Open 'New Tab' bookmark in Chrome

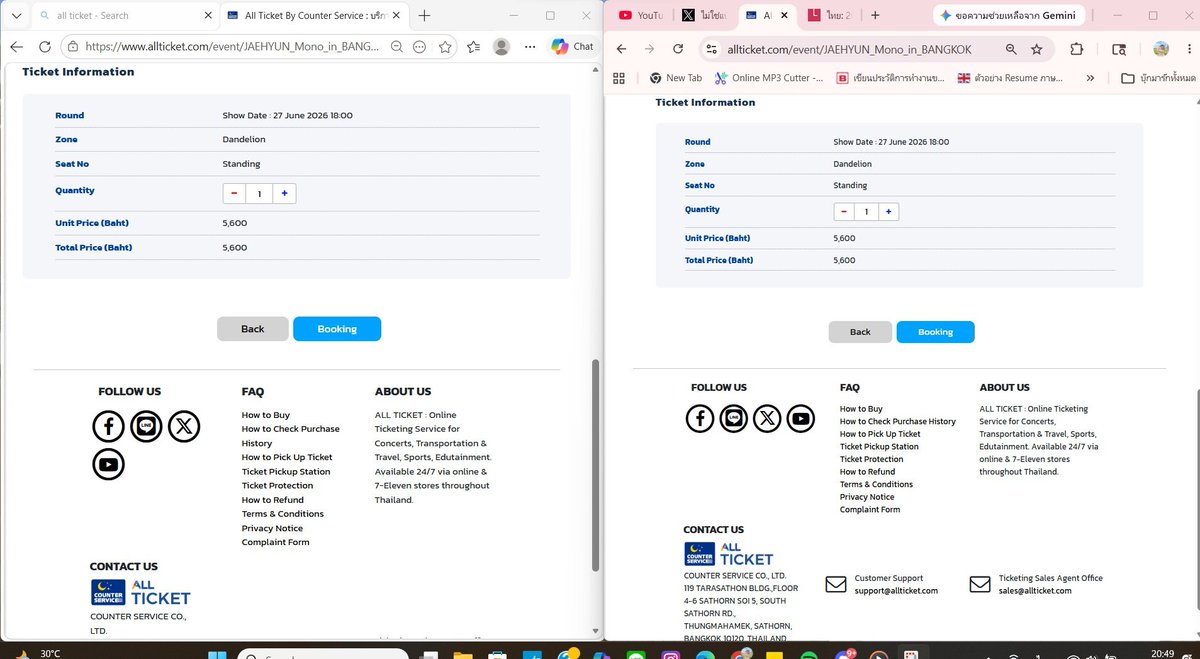[x=676, y=77]
